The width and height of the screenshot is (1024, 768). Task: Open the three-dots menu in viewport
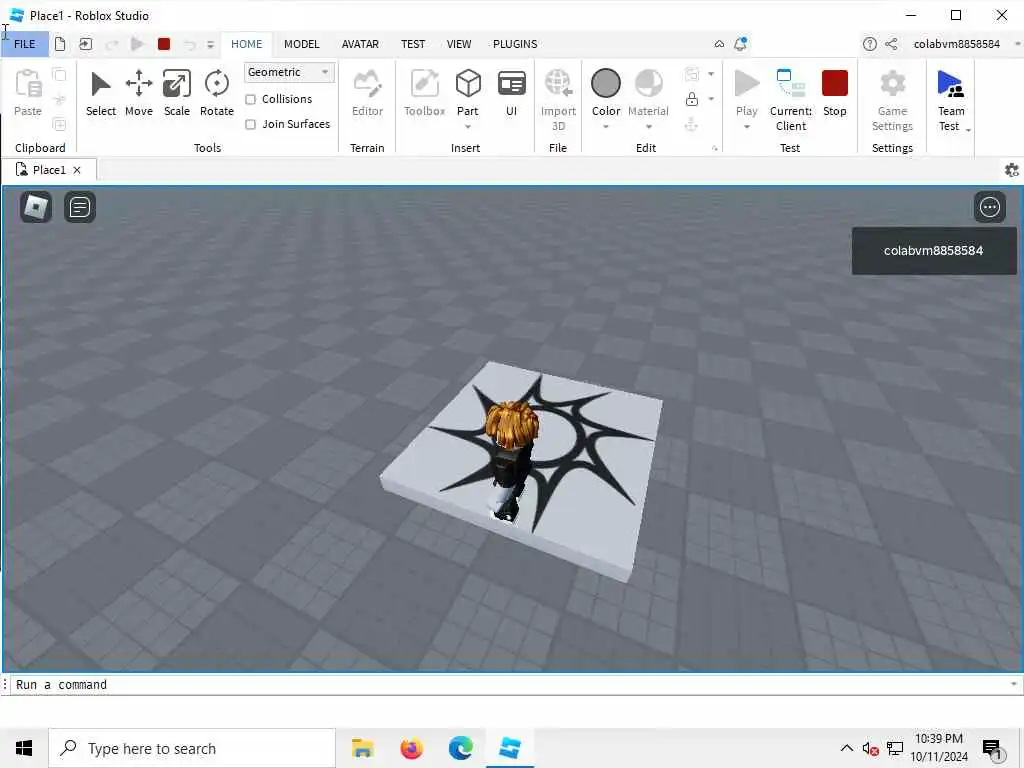click(x=989, y=207)
